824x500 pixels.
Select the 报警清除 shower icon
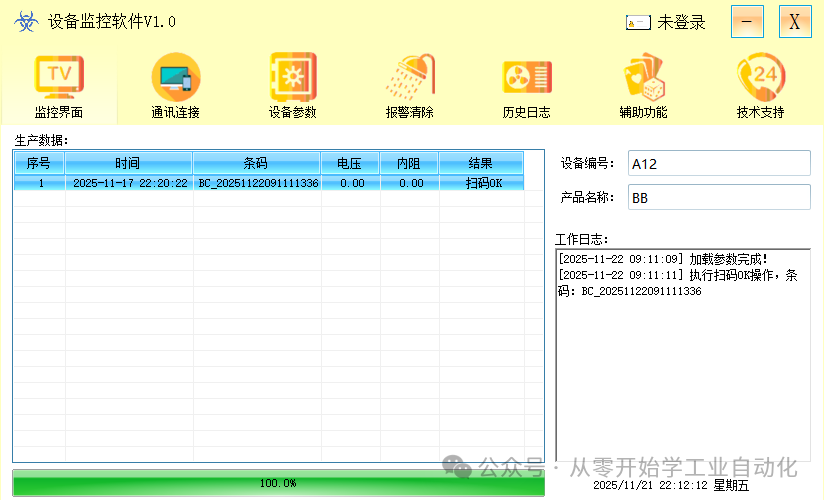point(410,77)
